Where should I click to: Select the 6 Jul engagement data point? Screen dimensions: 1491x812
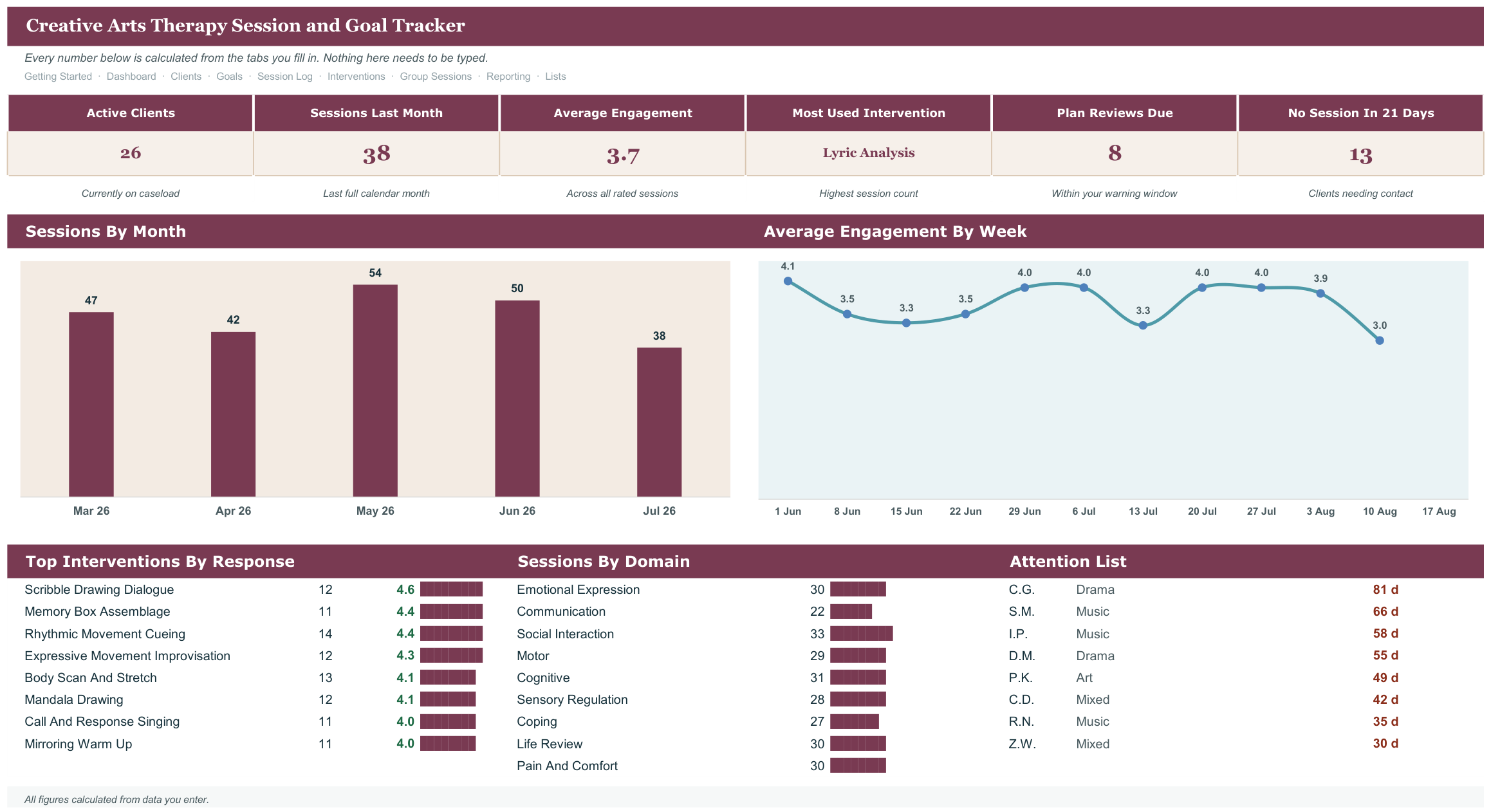coord(1084,288)
